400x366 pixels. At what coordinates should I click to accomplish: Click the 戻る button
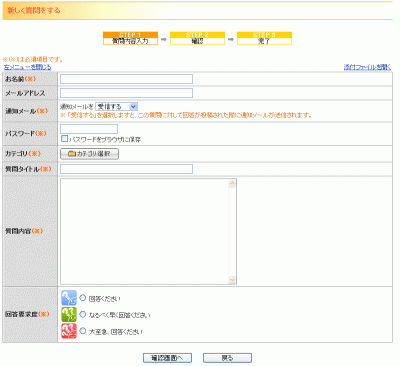point(227,358)
